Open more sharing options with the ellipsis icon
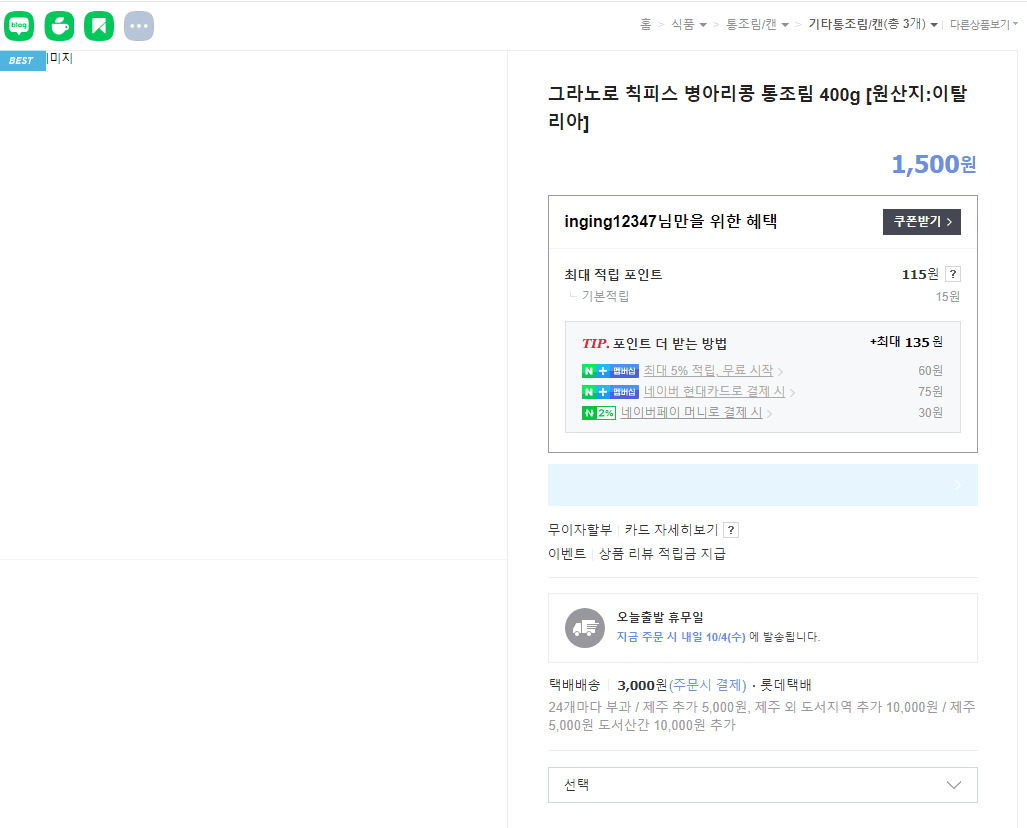The image size is (1027, 828). (x=138, y=26)
